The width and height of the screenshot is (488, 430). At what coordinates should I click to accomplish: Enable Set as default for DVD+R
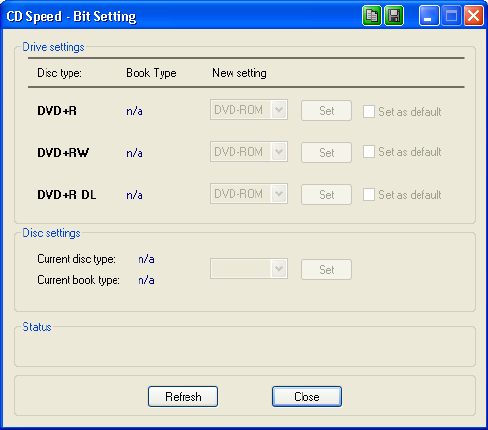[x=369, y=111]
